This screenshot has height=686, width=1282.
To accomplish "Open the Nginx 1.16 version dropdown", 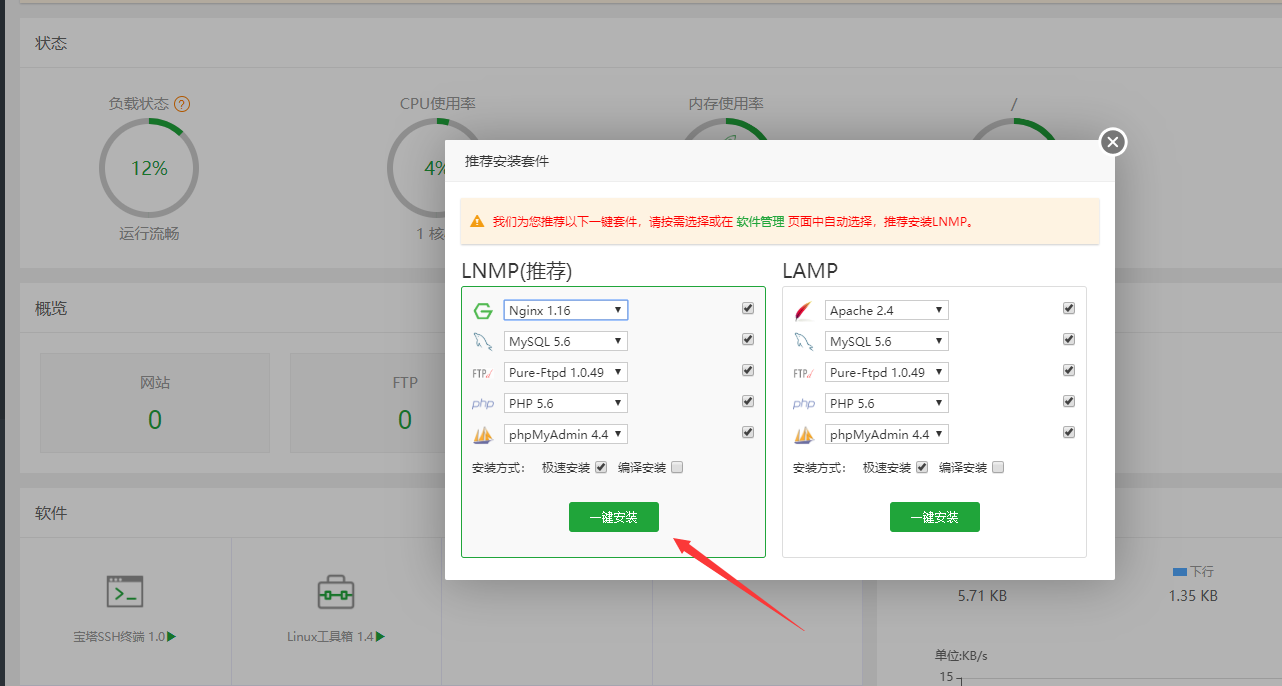I will coord(566,311).
